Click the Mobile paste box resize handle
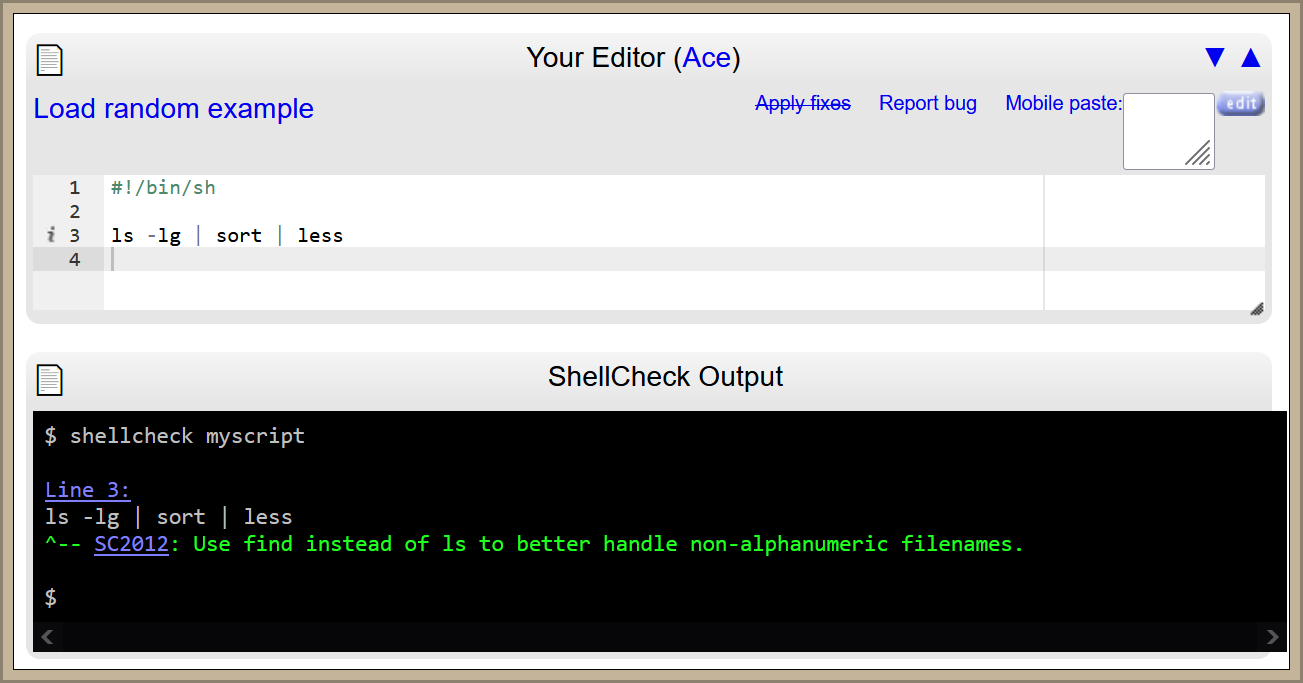1303x683 pixels. pos(1199,154)
